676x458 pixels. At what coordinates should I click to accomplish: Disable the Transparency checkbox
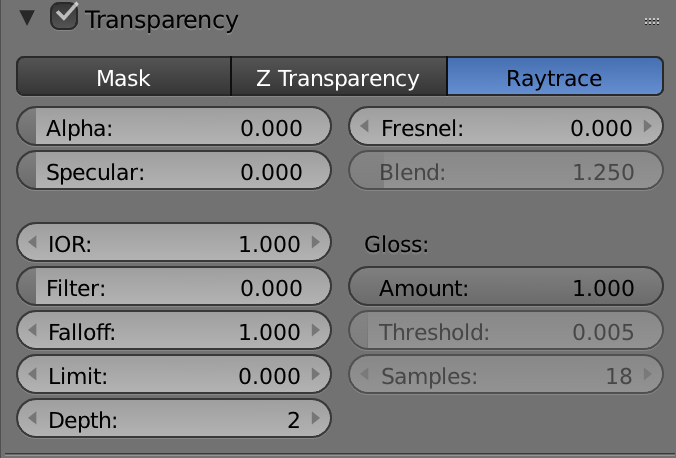(65, 17)
